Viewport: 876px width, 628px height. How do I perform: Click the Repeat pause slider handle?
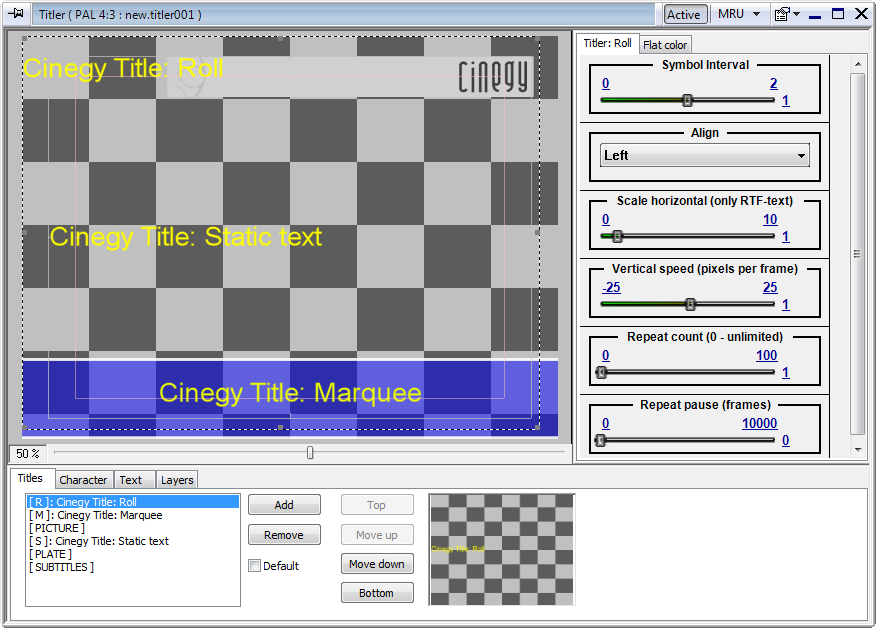[601, 440]
